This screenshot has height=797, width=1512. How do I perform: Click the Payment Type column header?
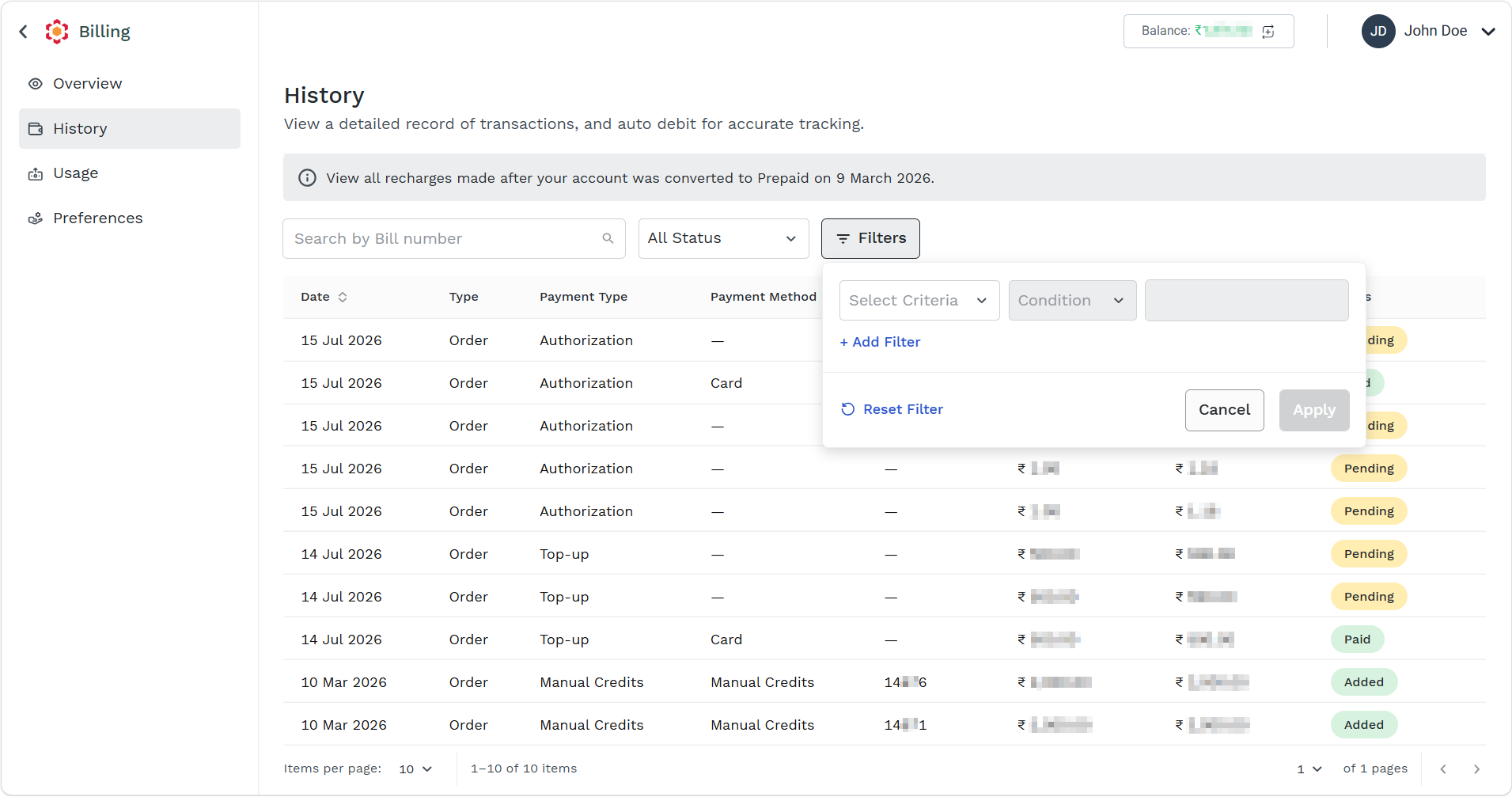[x=583, y=297]
